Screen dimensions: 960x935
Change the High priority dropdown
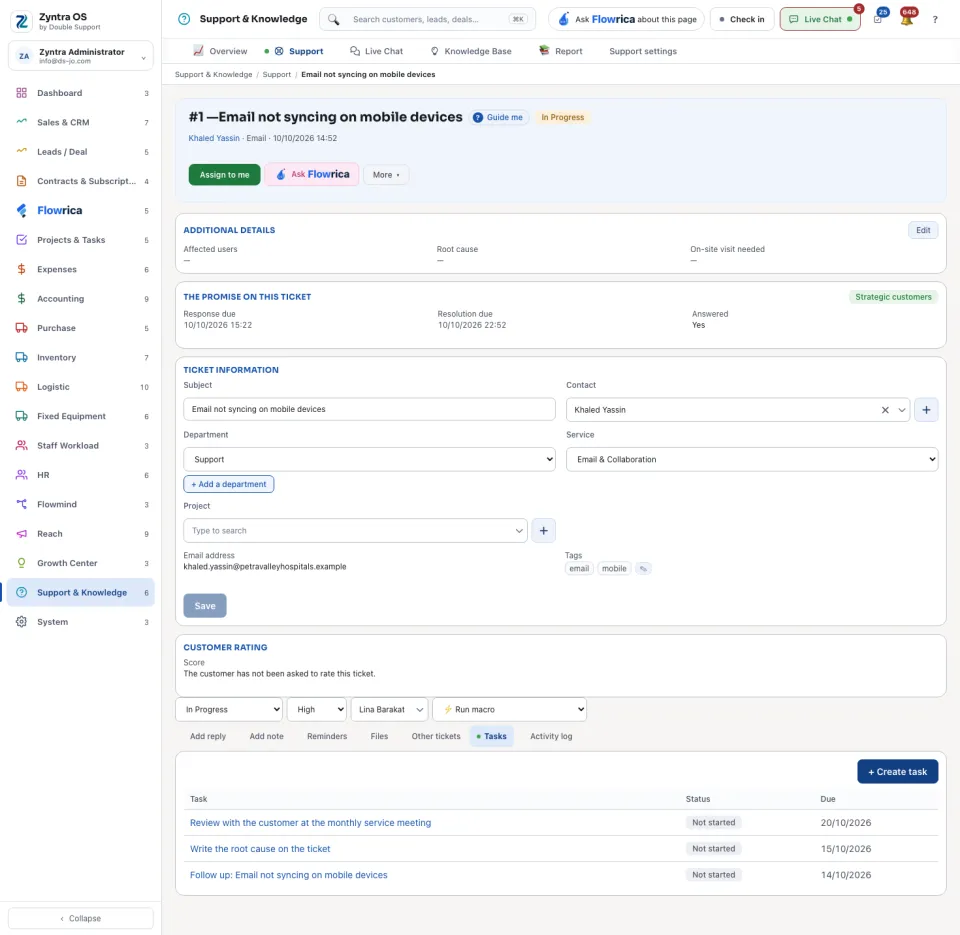point(317,710)
